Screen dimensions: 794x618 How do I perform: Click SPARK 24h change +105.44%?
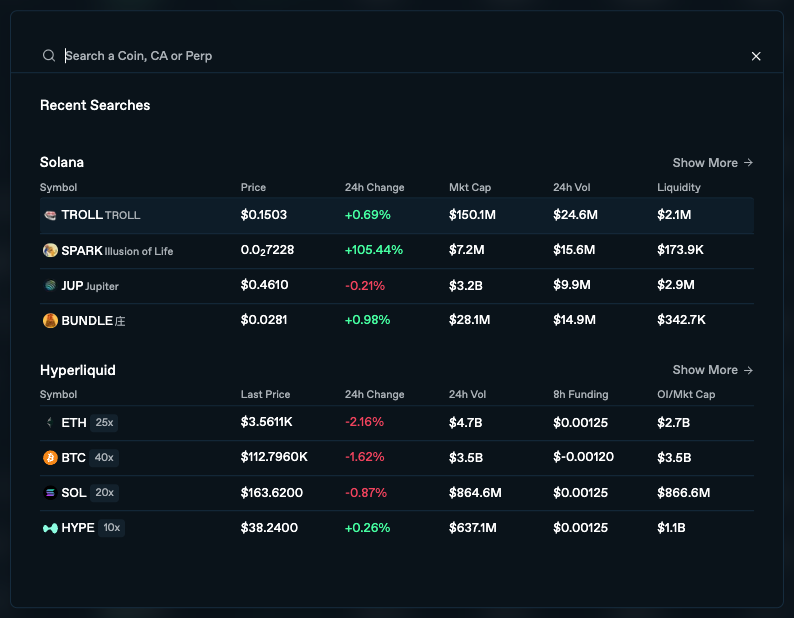click(374, 250)
